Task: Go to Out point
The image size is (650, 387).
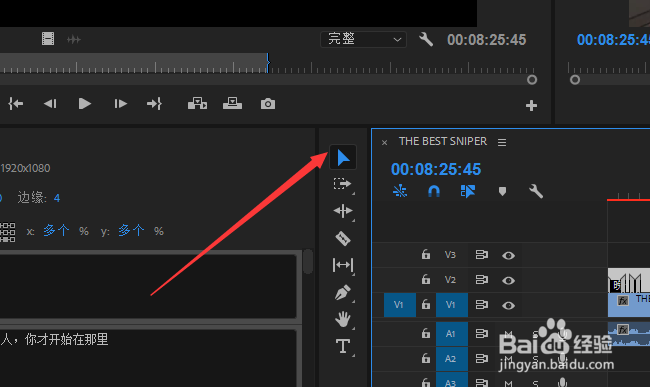Action: (154, 104)
